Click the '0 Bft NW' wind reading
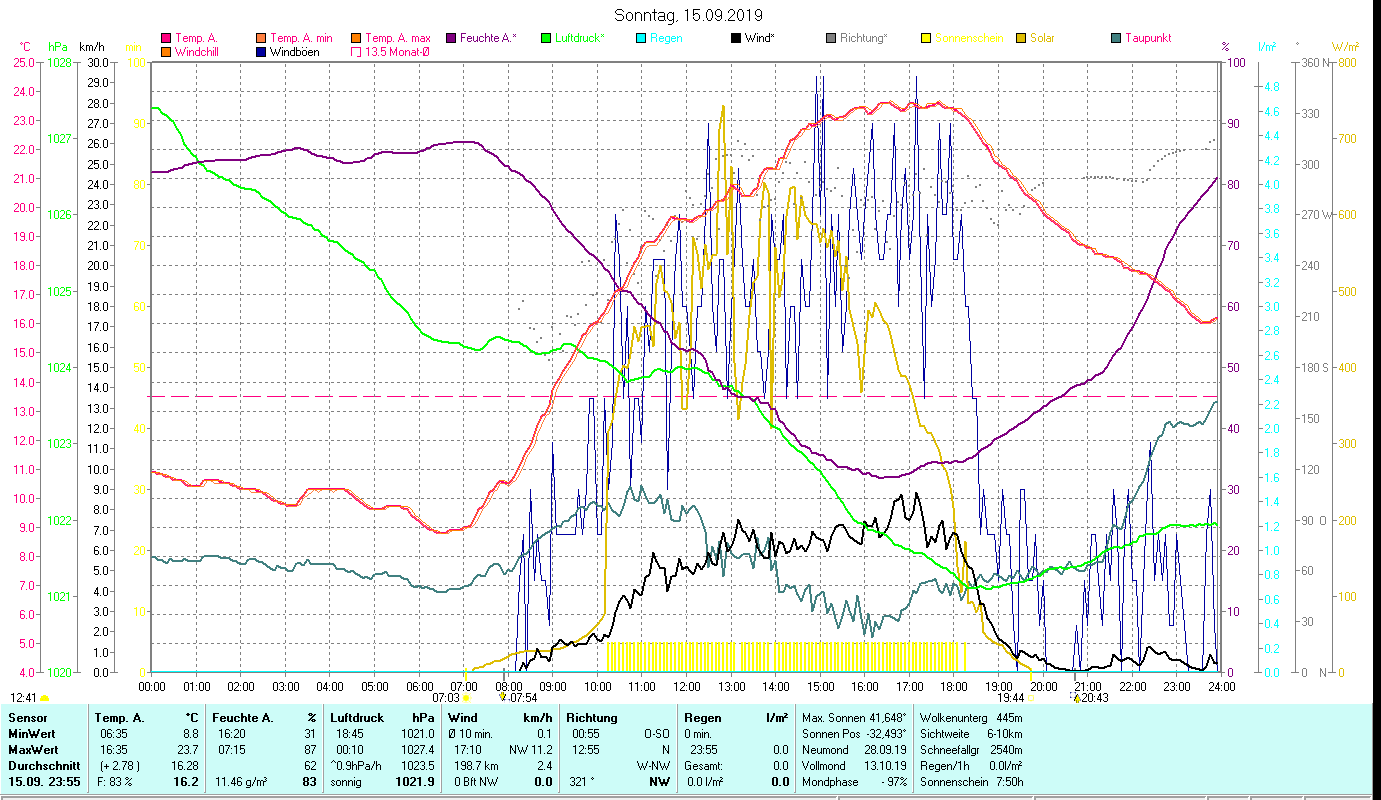This screenshot has width=1381, height=800. pos(475,781)
